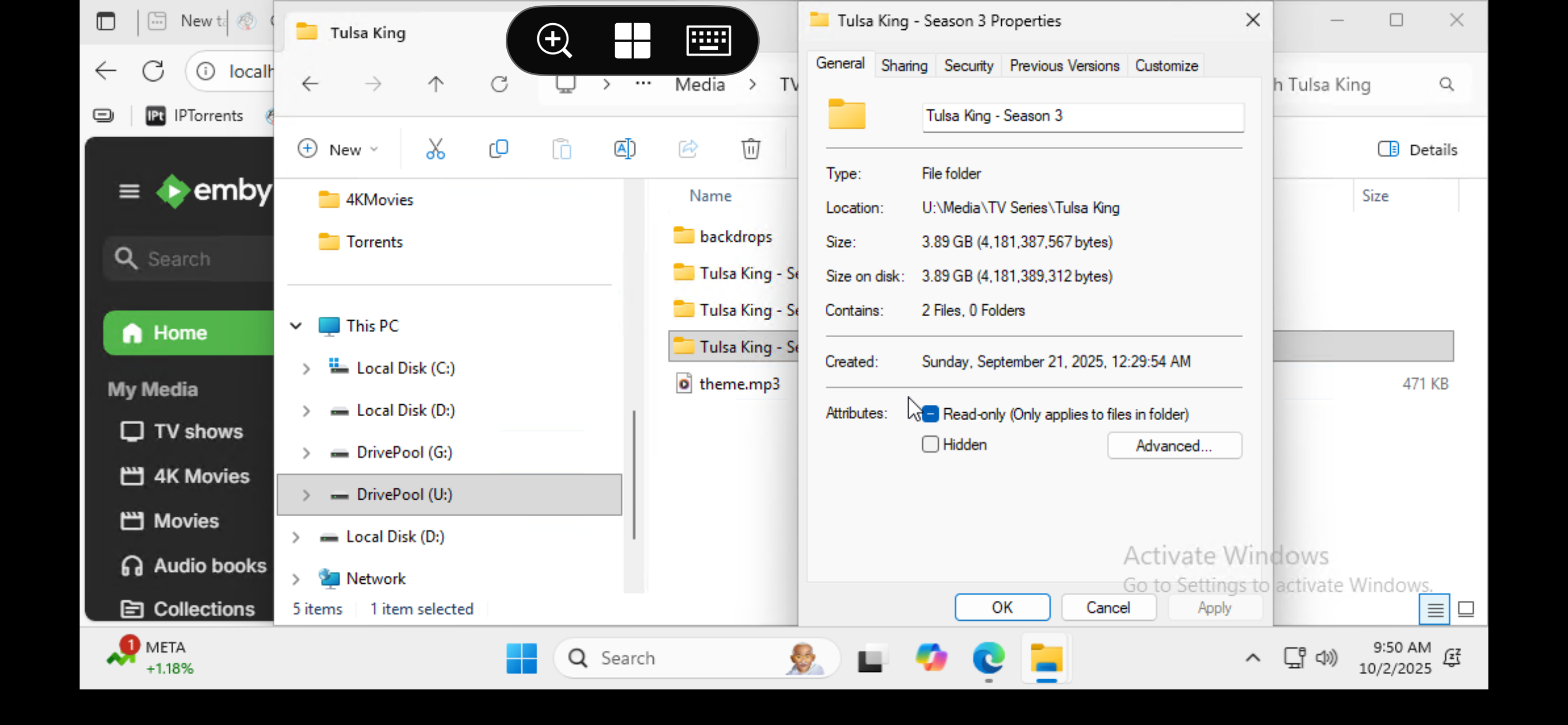Click the Refresh icon in Explorer navigation
Viewport: 1568px width, 725px height.
[499, 84]
